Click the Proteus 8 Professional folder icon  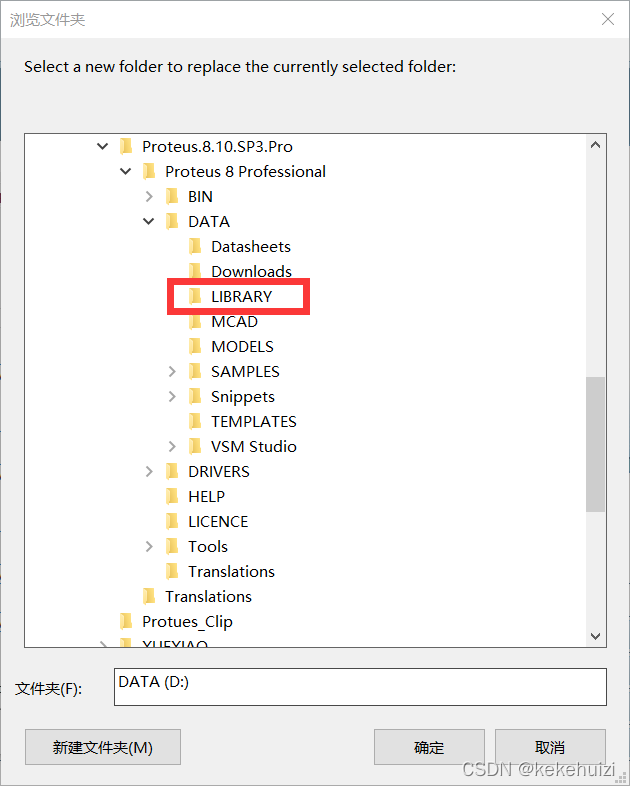coord(149,171)
